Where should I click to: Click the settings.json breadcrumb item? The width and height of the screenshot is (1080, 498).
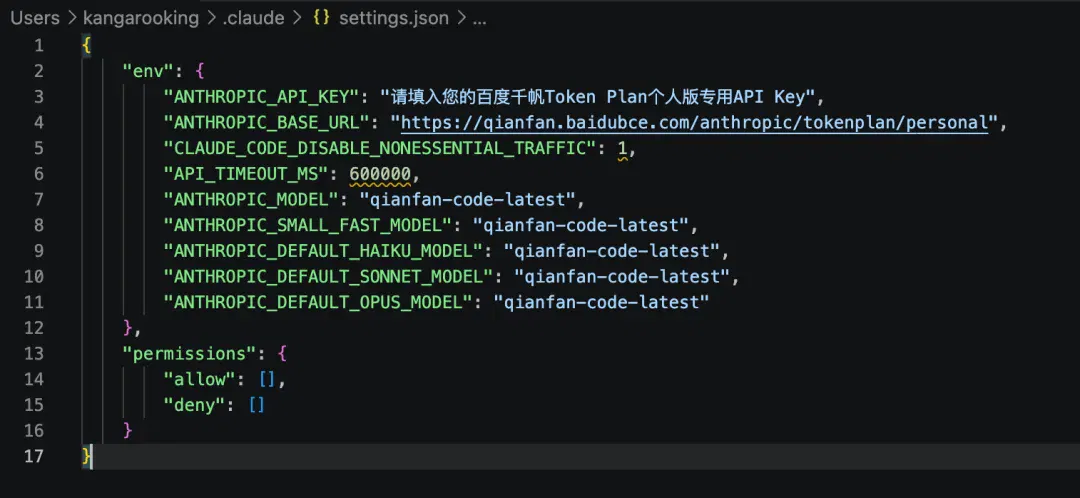(x=394, y=19)
